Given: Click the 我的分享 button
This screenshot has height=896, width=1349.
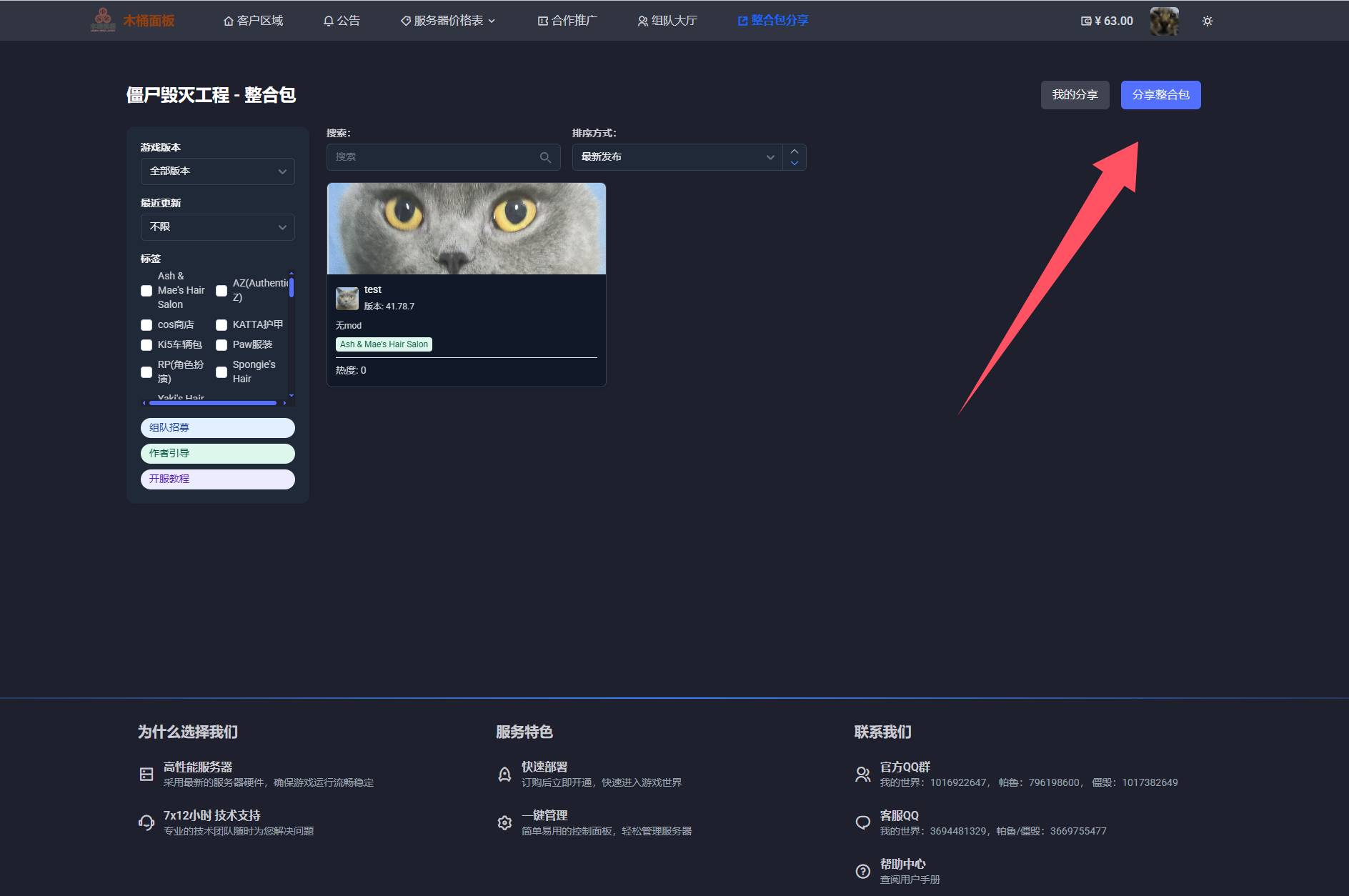Looking at the screenshot, I should point(1075,95).
